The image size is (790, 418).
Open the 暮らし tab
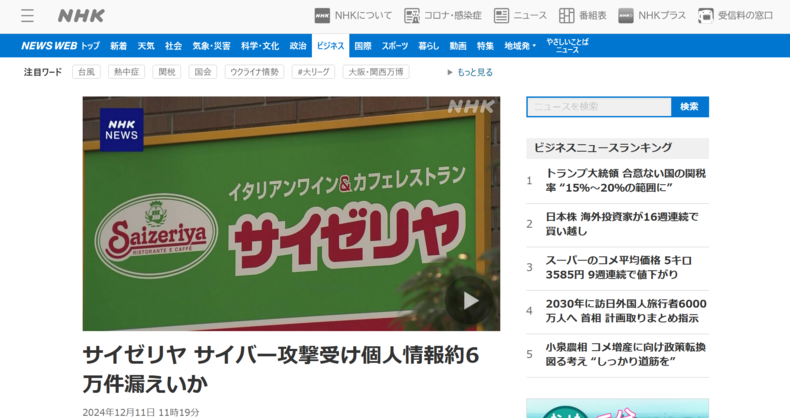point(429,46)
